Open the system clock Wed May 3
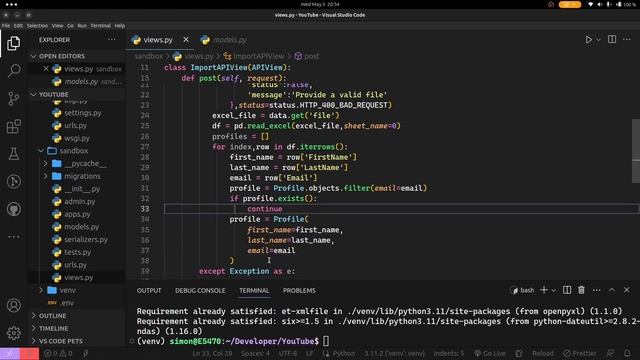This screenshot has width=640, height=360. pyautogui.click(x=320, y=4)
